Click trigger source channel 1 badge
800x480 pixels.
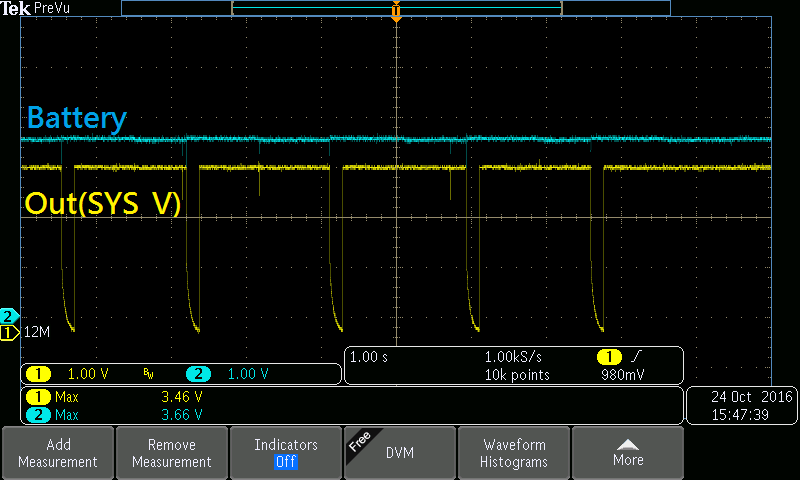(x=609, y=357)
